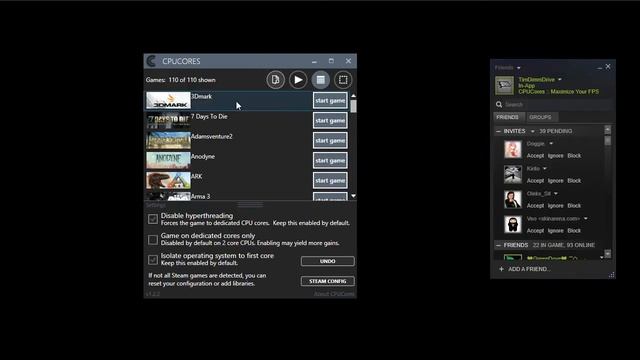
Task: Open the About CPUCores link
Action: (x=334, y=294)
